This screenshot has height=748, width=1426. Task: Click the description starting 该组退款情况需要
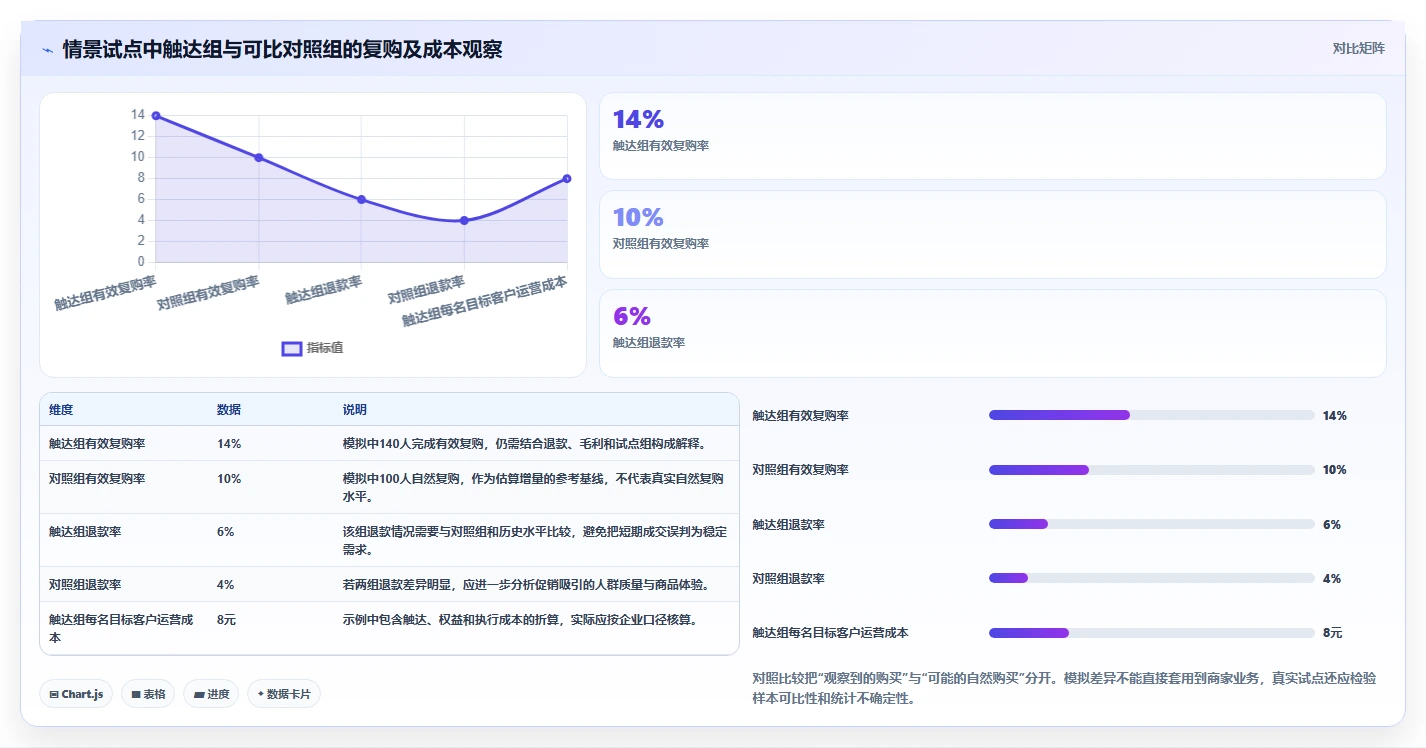tap(535, 541)
